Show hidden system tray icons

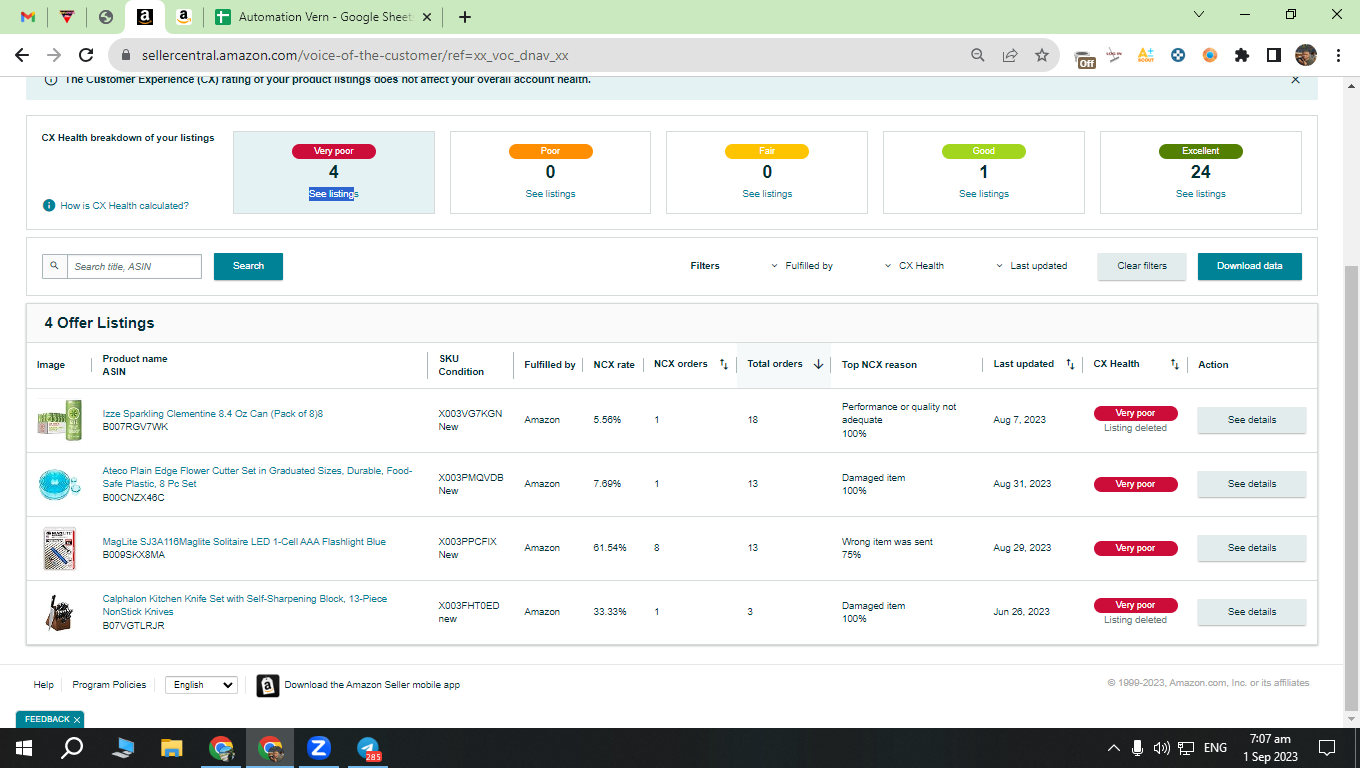click(1114, 748)
